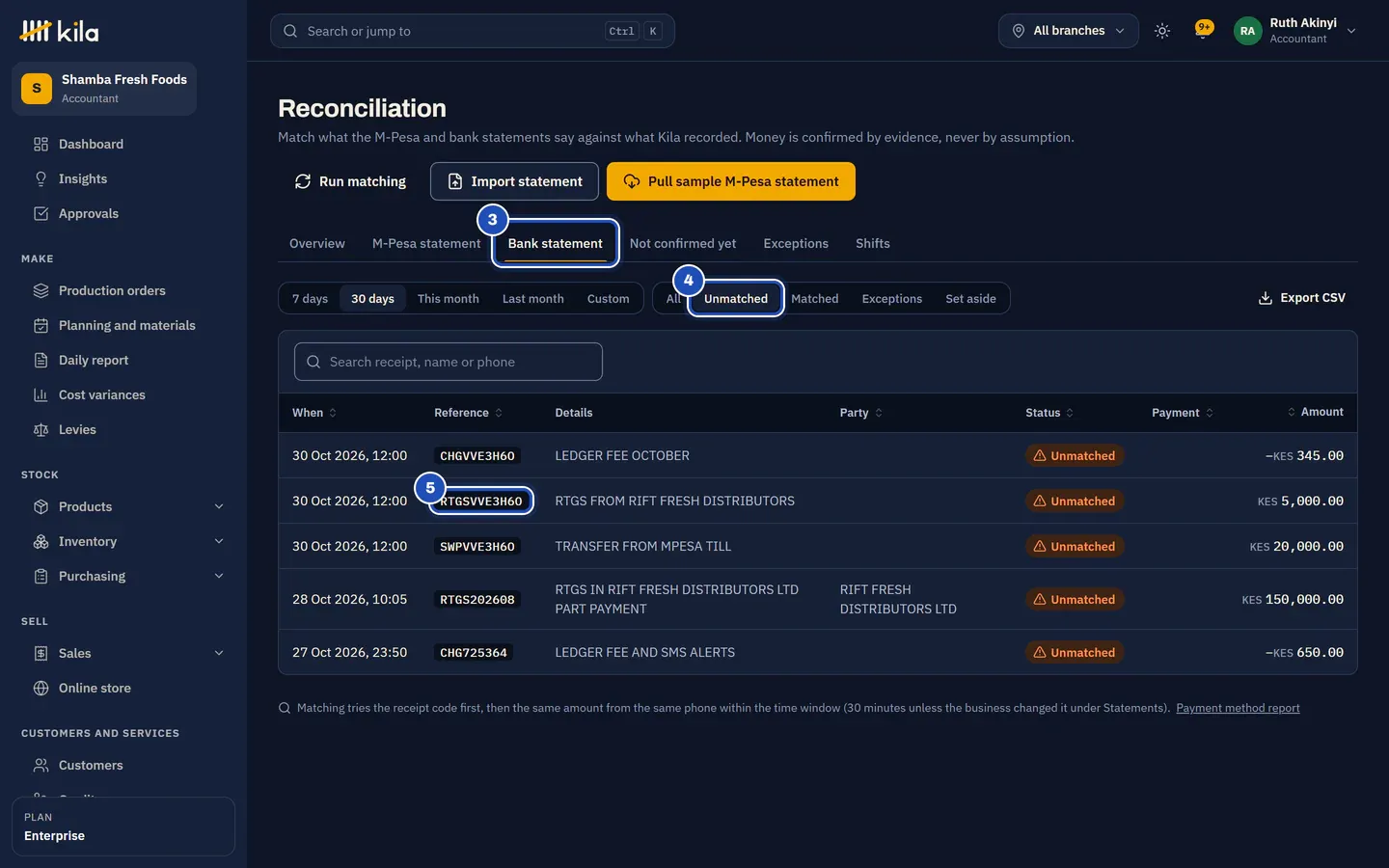
Task: Click the Daily report document icon
Action: [x=41, y=361]
